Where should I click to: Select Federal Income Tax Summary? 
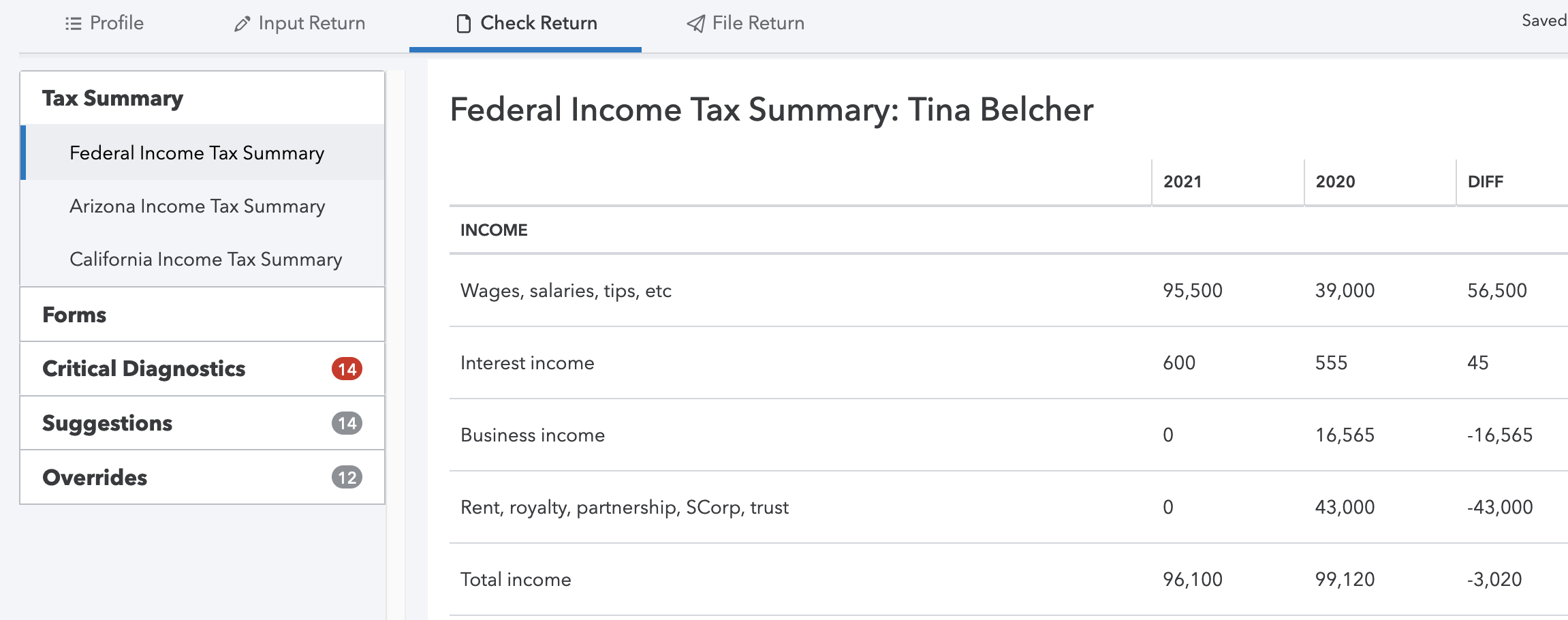coord(196,153)
